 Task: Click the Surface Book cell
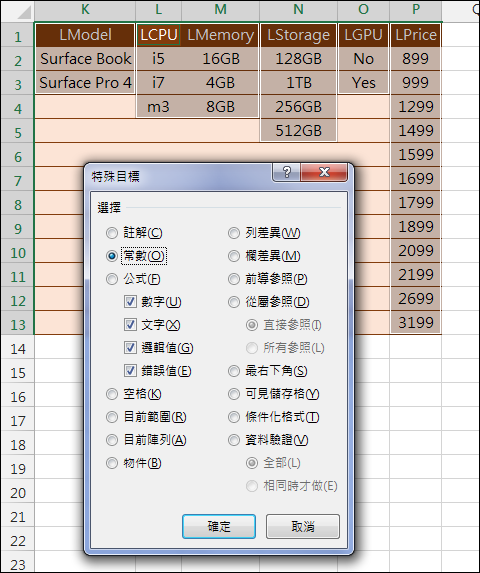pos(85,58)
